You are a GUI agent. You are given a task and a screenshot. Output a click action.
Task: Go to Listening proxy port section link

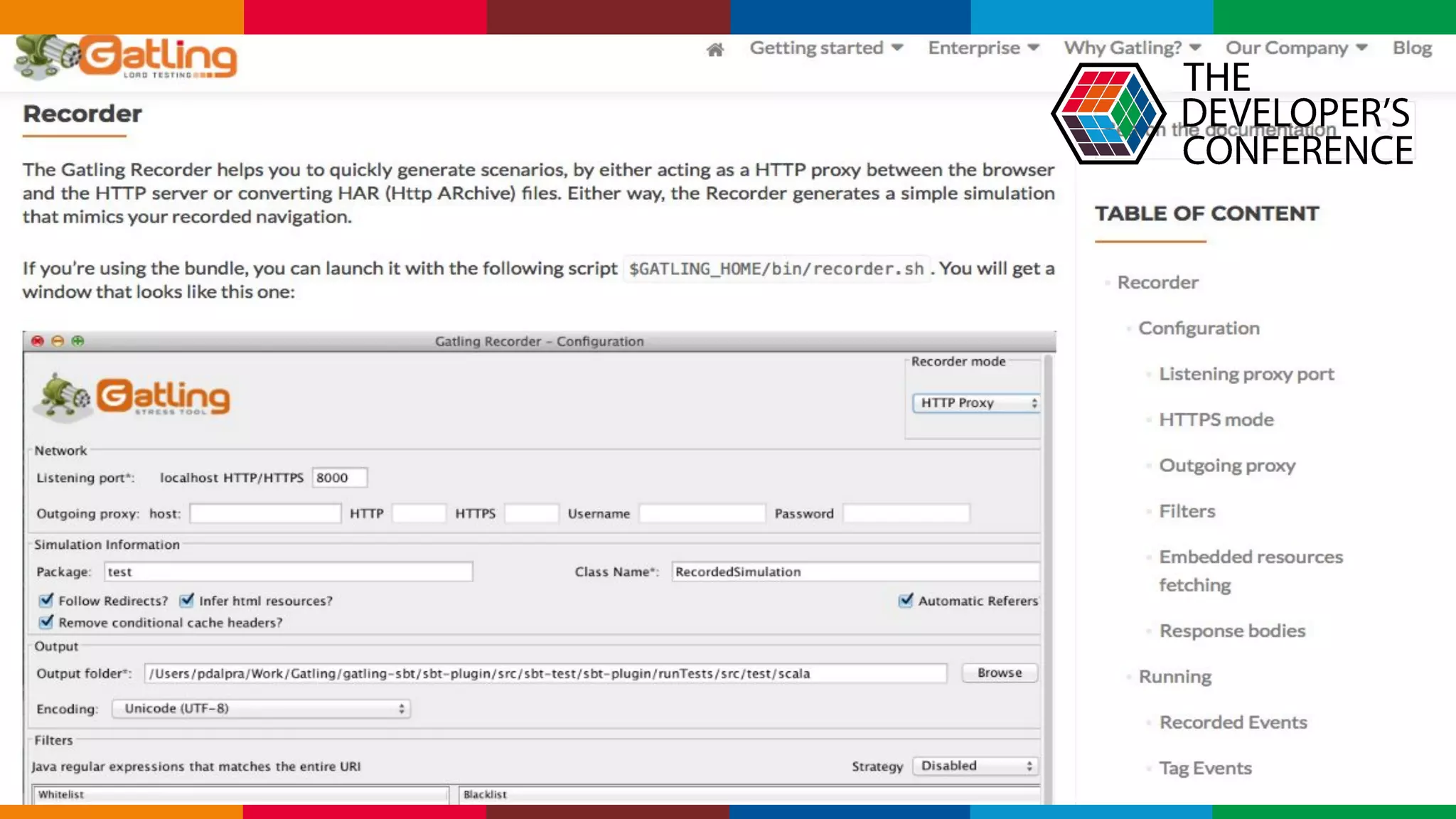[x=1246, y=374]
